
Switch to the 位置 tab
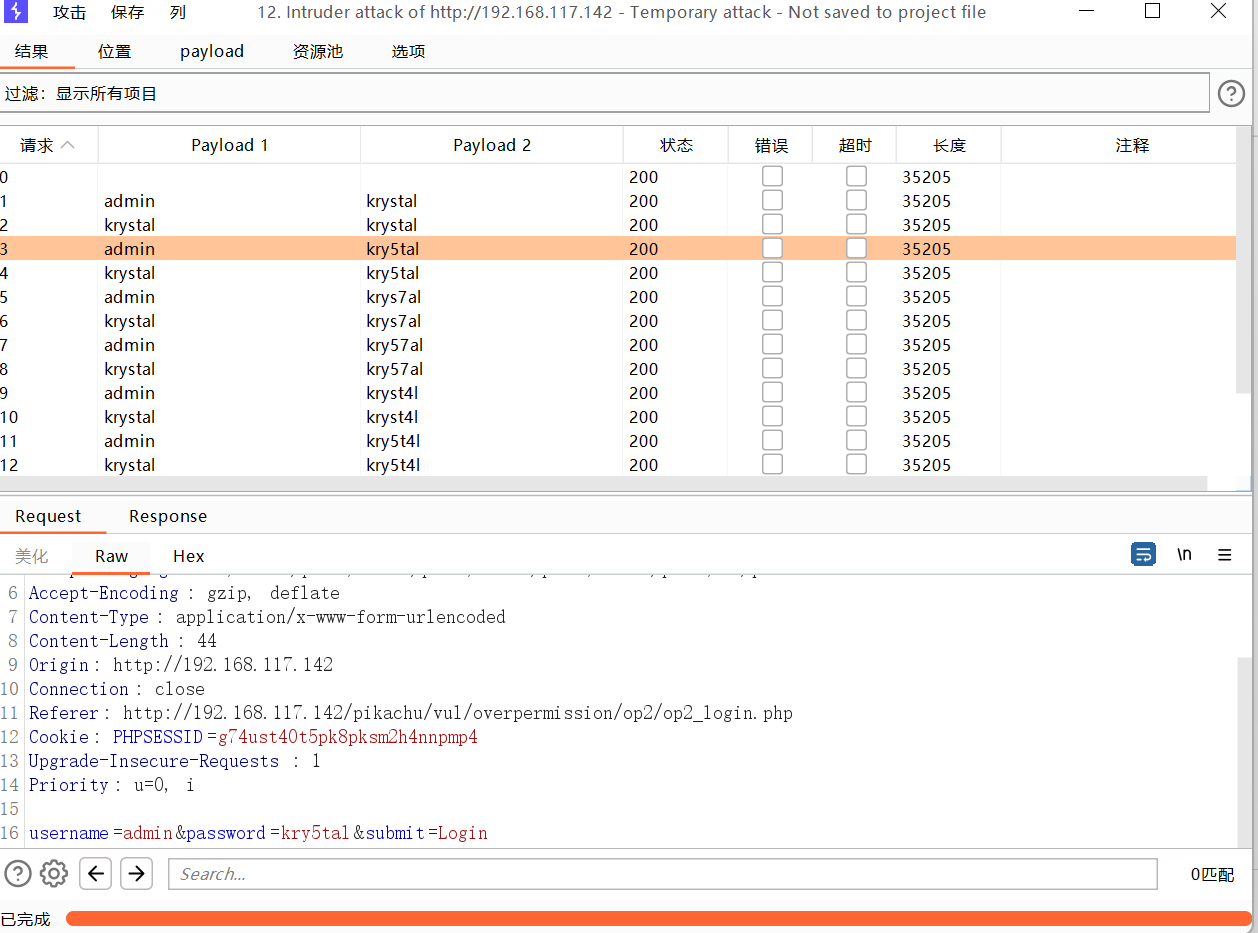[x=114, y=51]
